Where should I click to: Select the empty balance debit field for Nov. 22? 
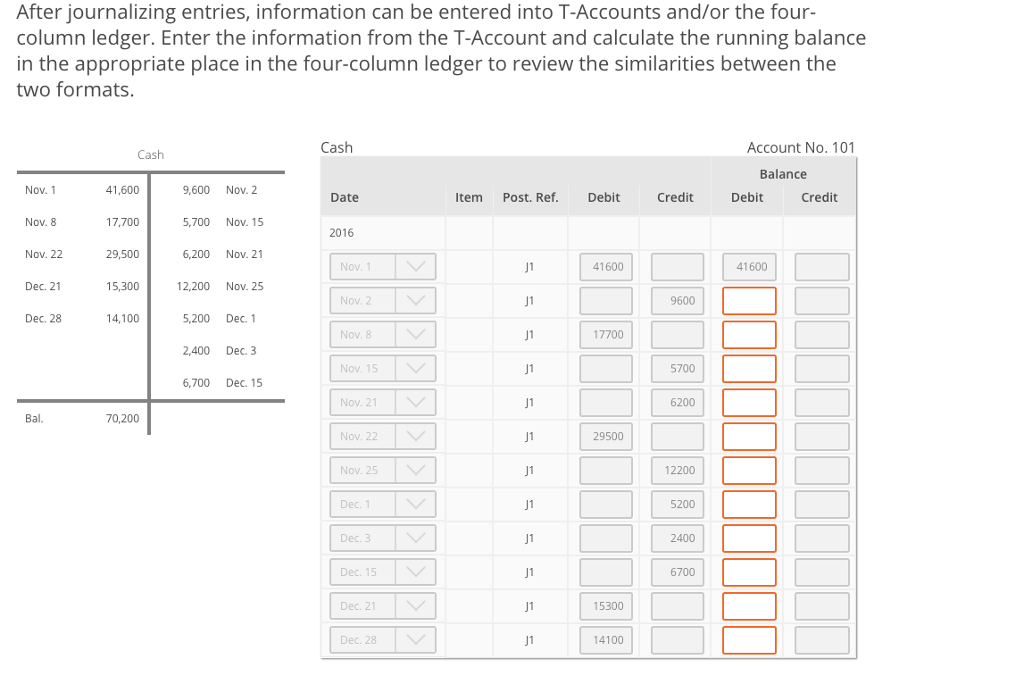pyautogui.click(x=749, y=436)
